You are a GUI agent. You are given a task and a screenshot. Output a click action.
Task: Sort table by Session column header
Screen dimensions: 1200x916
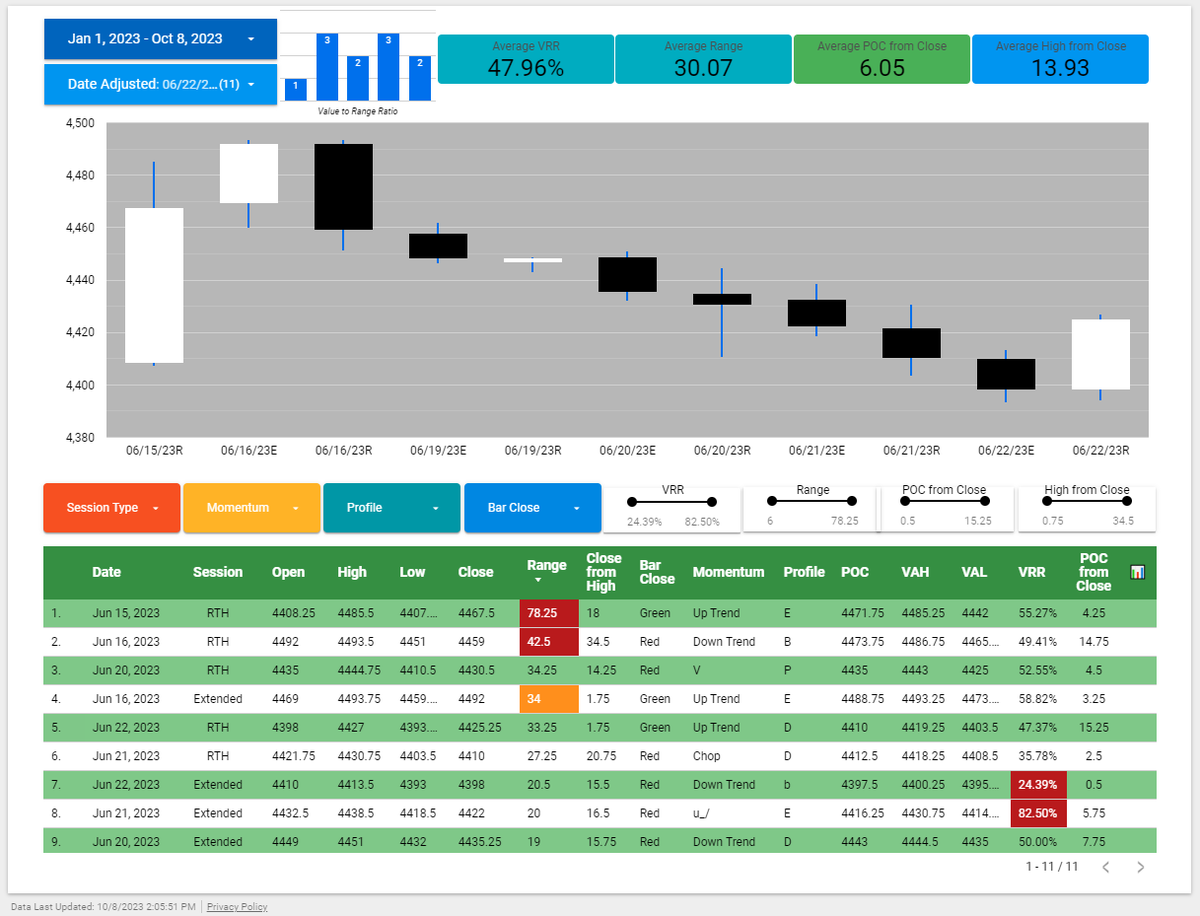point(218,572)
